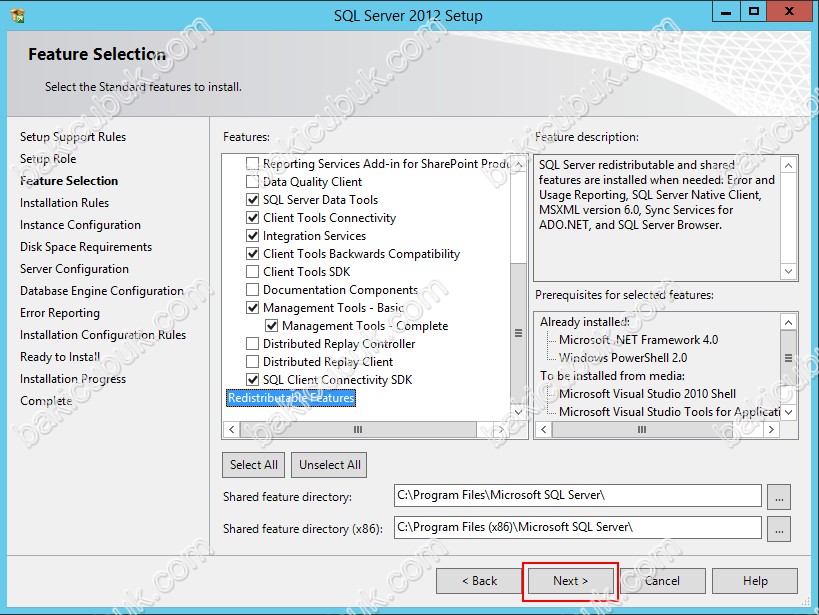
Task: Click Complete step in sidebar
Action: coord(46,401)
